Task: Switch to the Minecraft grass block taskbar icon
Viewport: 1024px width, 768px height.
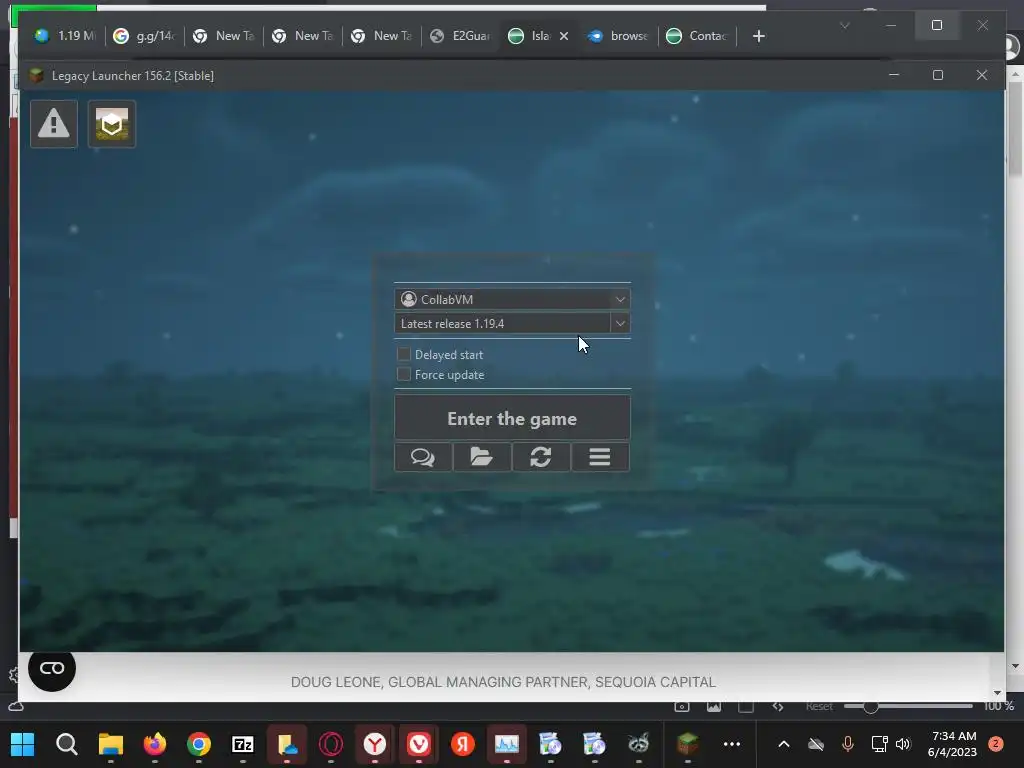Action: tap(687, 744)
